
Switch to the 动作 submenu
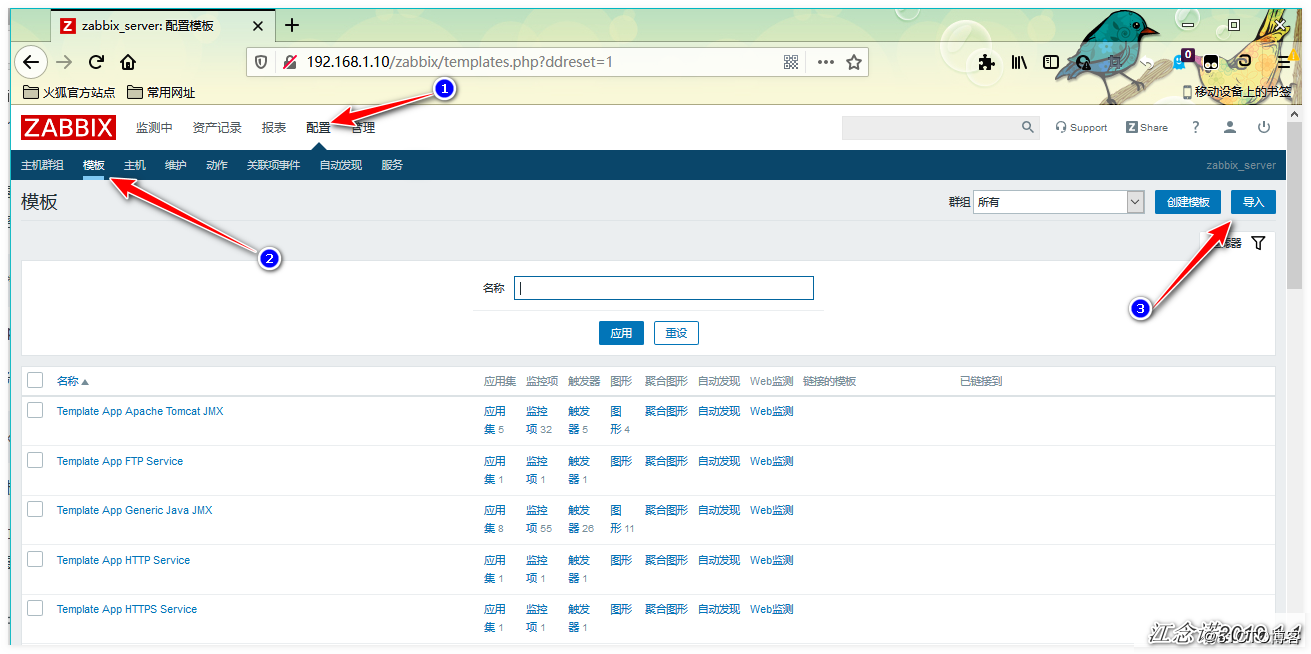[x=217, y=165]
